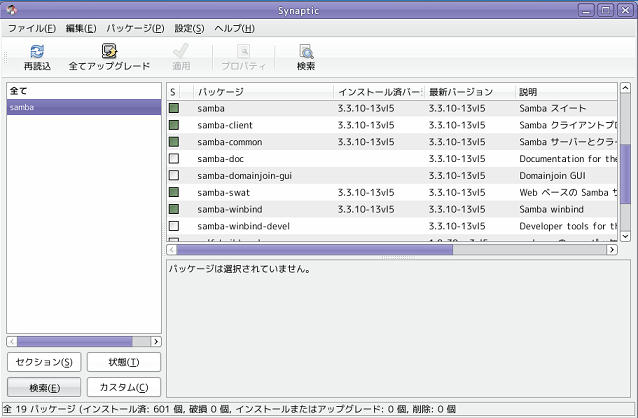Screen dimensions: 638x418
Task: Click the Synaptic title bar app icon
Action: tap(11, 10)
